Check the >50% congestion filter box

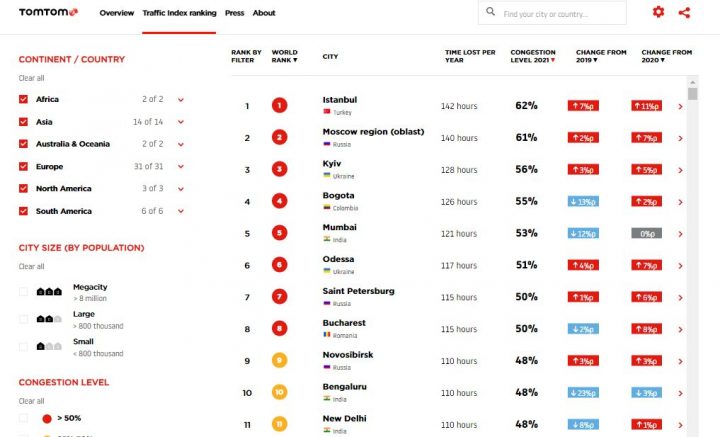click(x=23, y=418)
